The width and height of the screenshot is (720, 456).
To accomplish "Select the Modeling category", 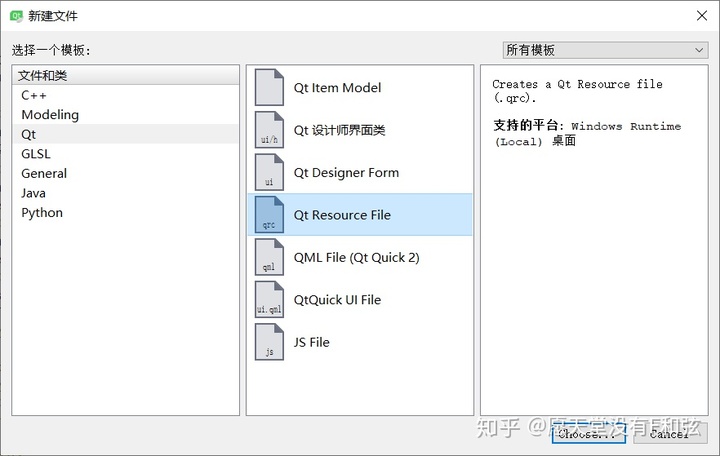I will click(x=125, y=114).
